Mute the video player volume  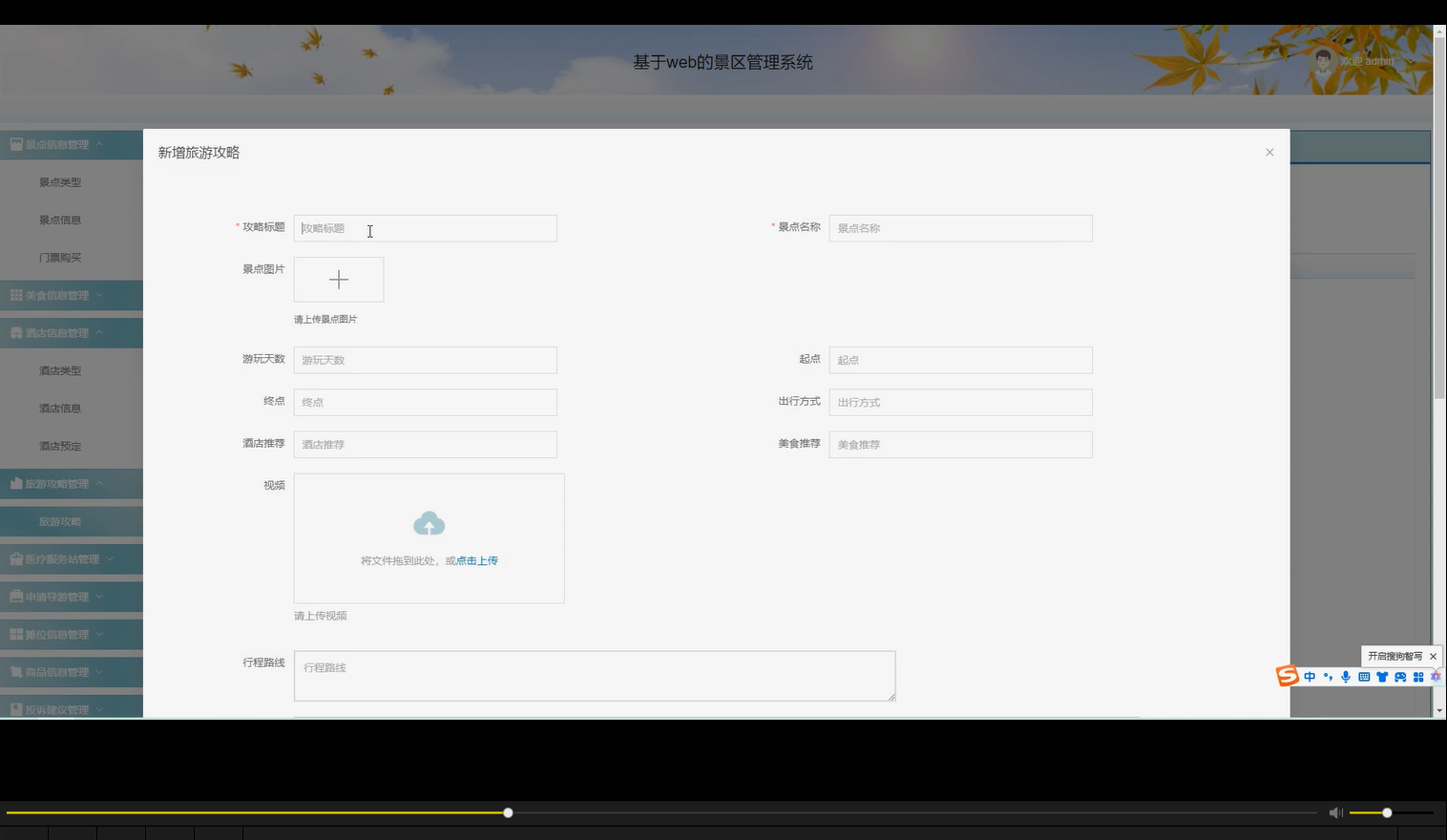click(x=1335, y=812)
